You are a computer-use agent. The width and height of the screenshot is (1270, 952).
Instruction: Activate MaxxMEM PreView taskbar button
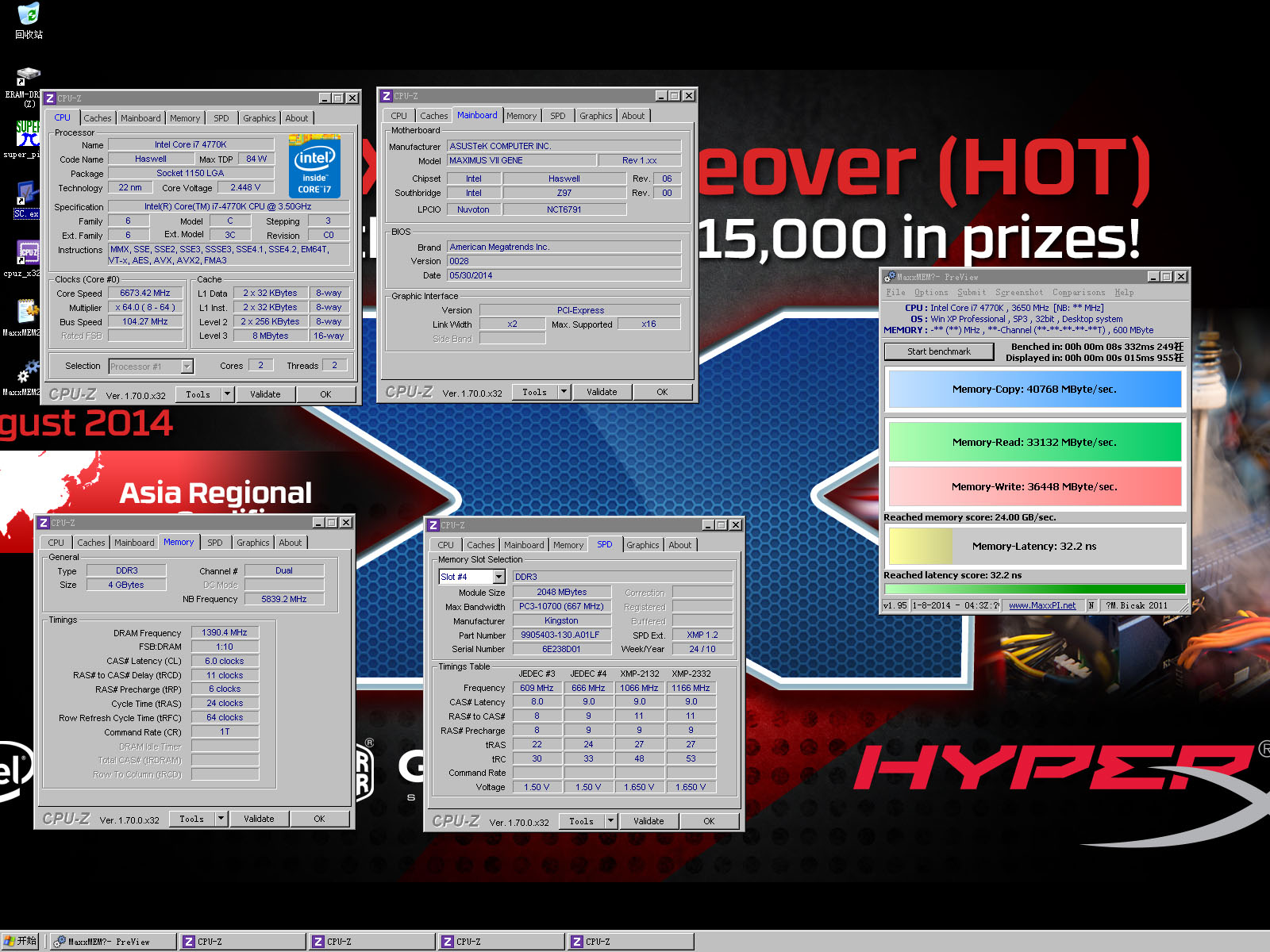(113, 942)
